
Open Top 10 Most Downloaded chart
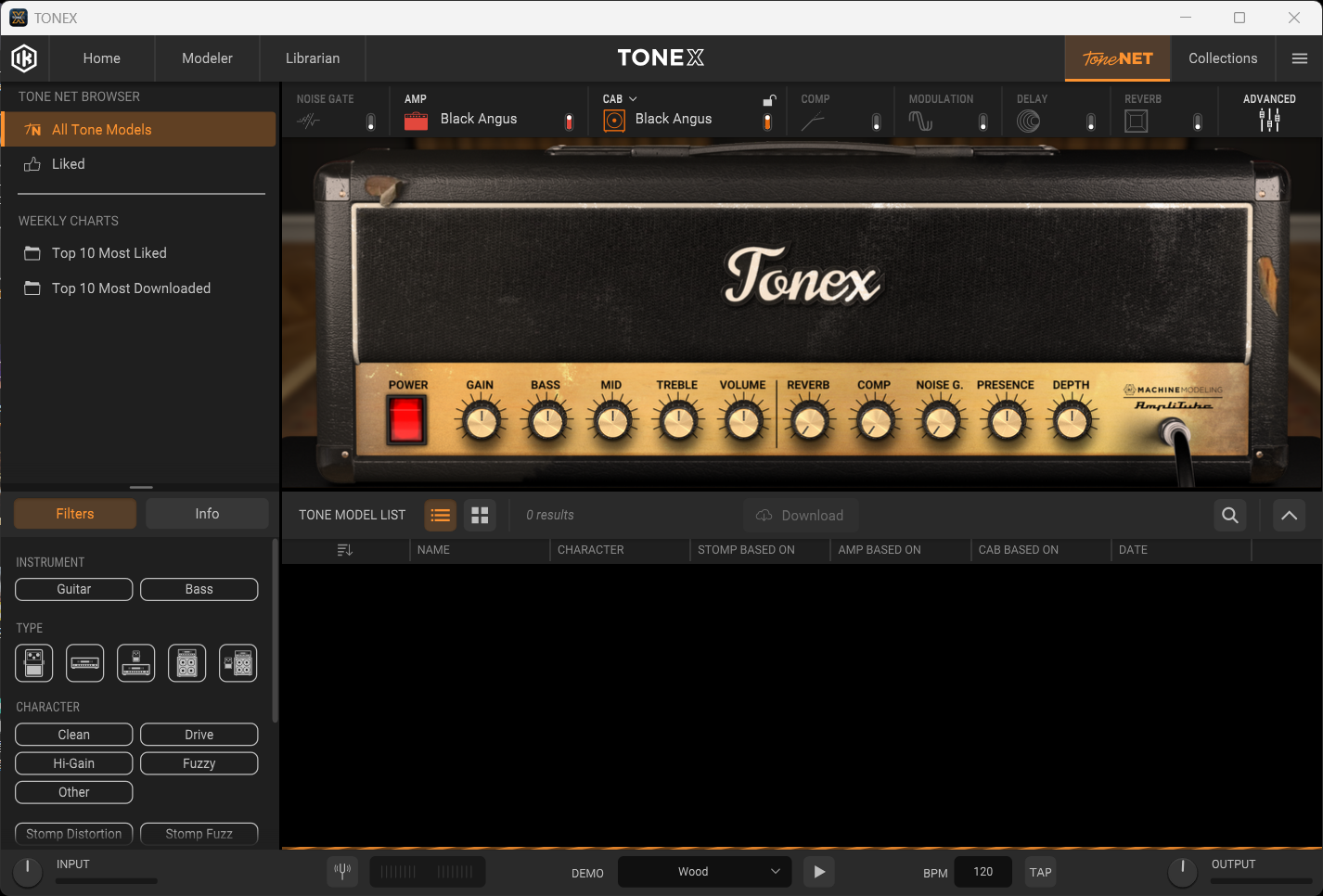pyautogui.click(x=131, y=288)
